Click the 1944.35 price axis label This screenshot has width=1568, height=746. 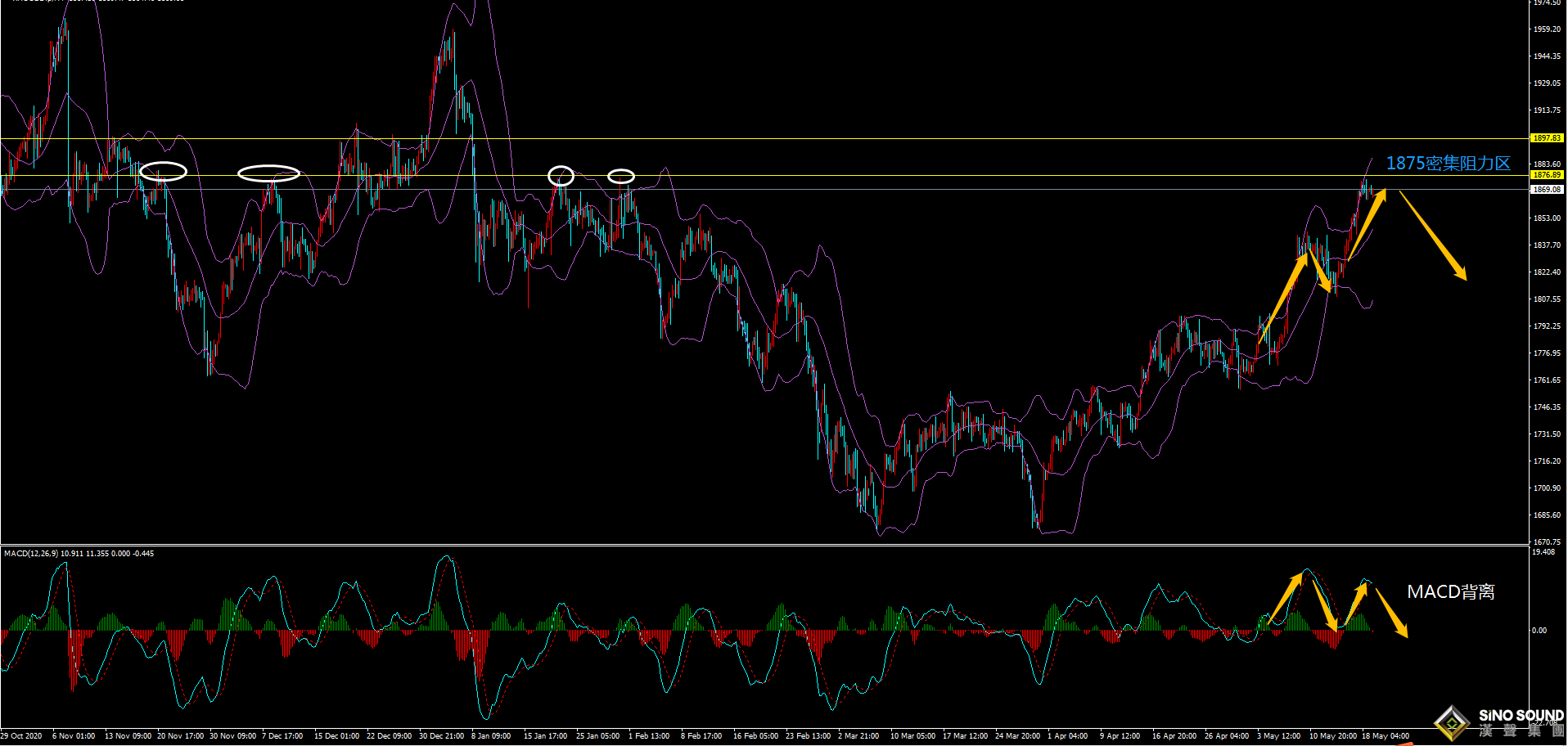click(x=1547, y=56)
